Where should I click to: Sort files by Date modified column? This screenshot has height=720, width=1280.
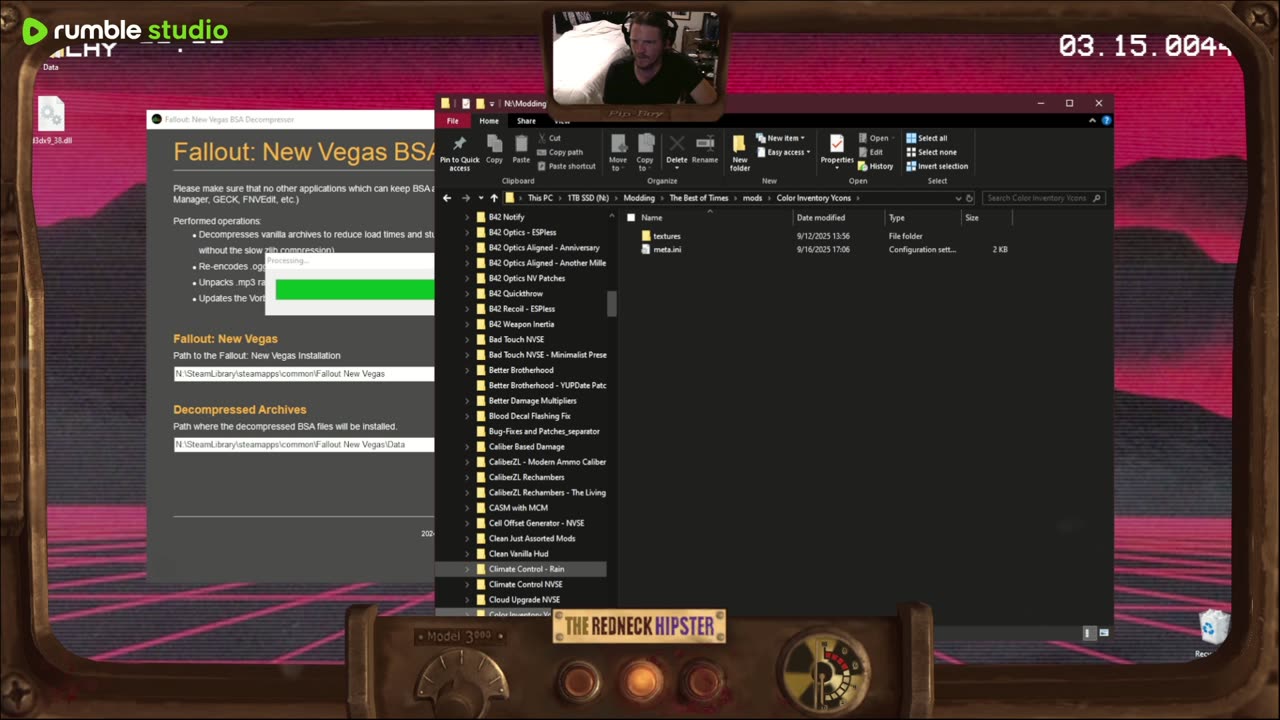pos(821,217)
